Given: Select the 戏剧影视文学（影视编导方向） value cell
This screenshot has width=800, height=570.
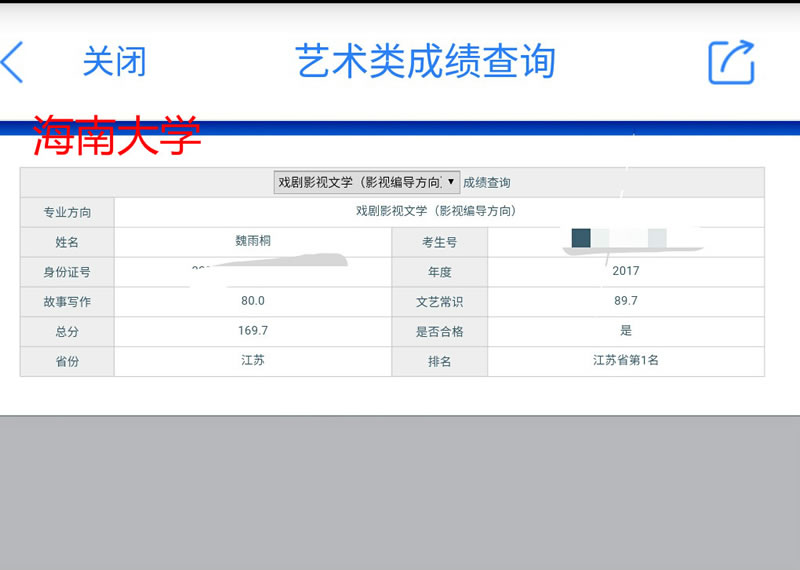Looking at the screenshot, I should tap(439, 212).
